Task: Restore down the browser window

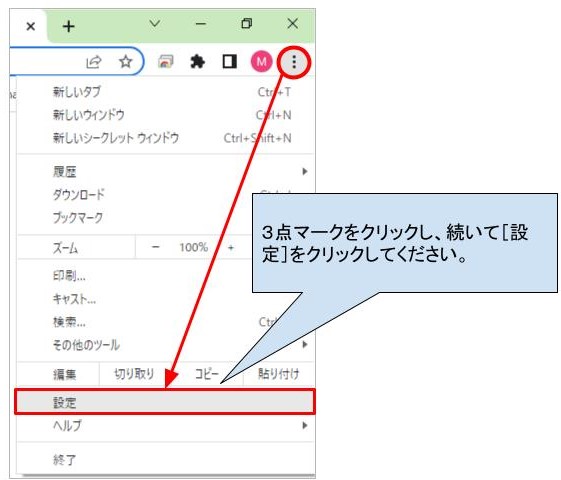Action: point(247,24)
